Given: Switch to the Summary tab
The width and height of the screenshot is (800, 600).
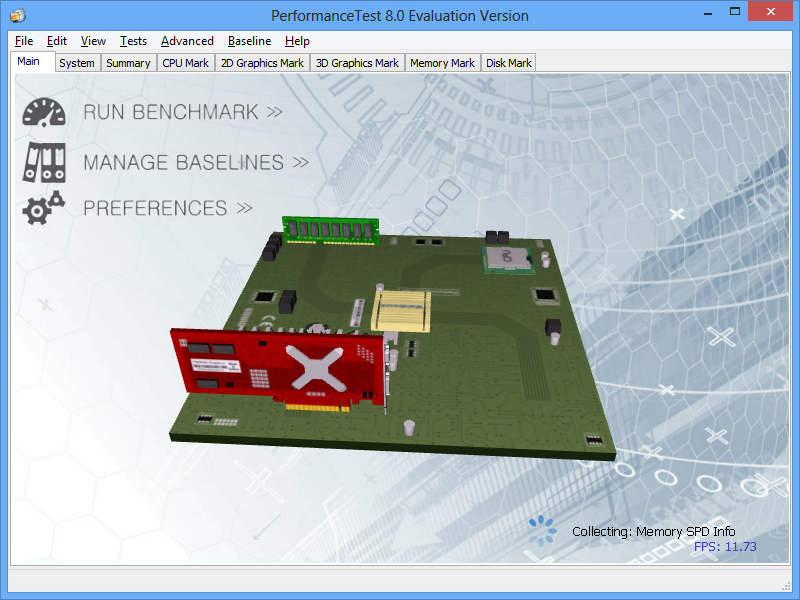Looking at the screenshot, I should pos(129,63).
